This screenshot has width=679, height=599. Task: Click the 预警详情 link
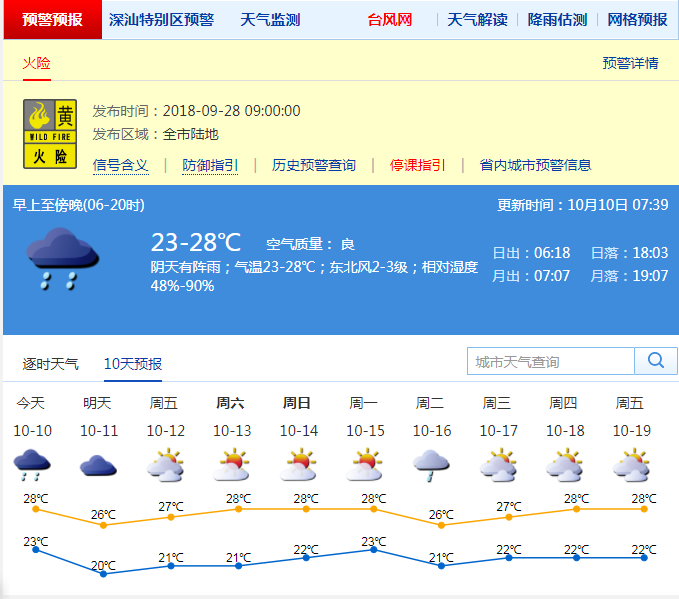tap(630, 63)
